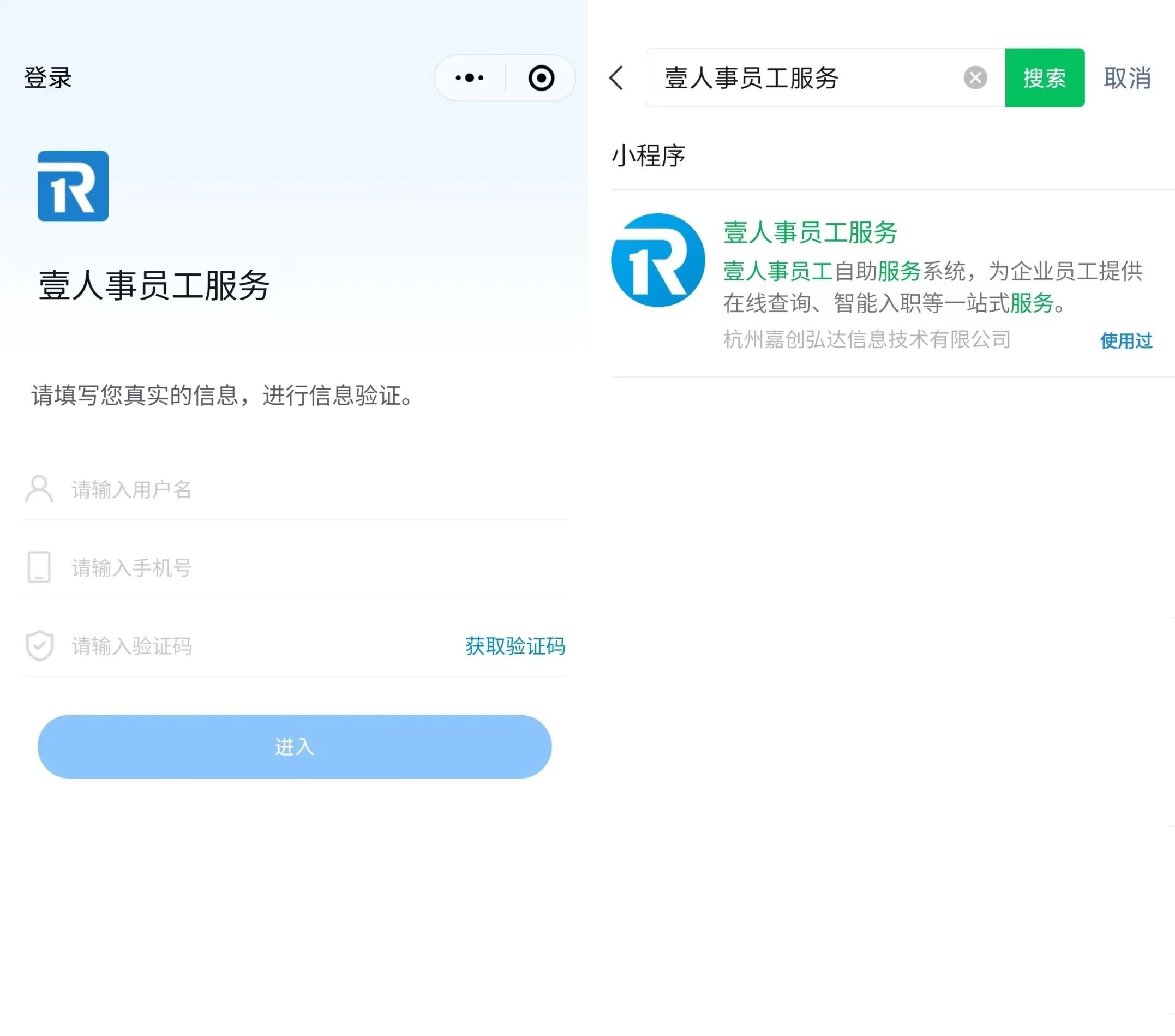Clear search text with the X icon
This screenshot has height=1036, width=1175.
[x=975, y=77]
